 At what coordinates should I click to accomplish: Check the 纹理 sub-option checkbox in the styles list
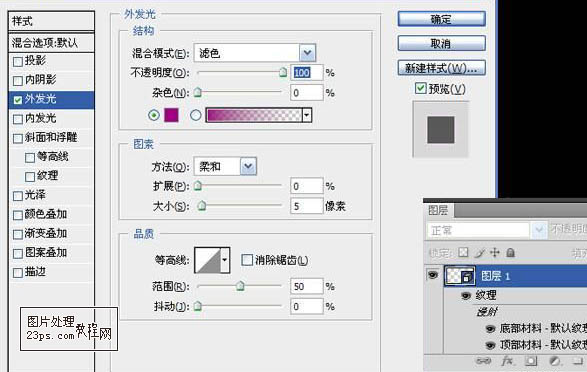click(x=30, y=177)
